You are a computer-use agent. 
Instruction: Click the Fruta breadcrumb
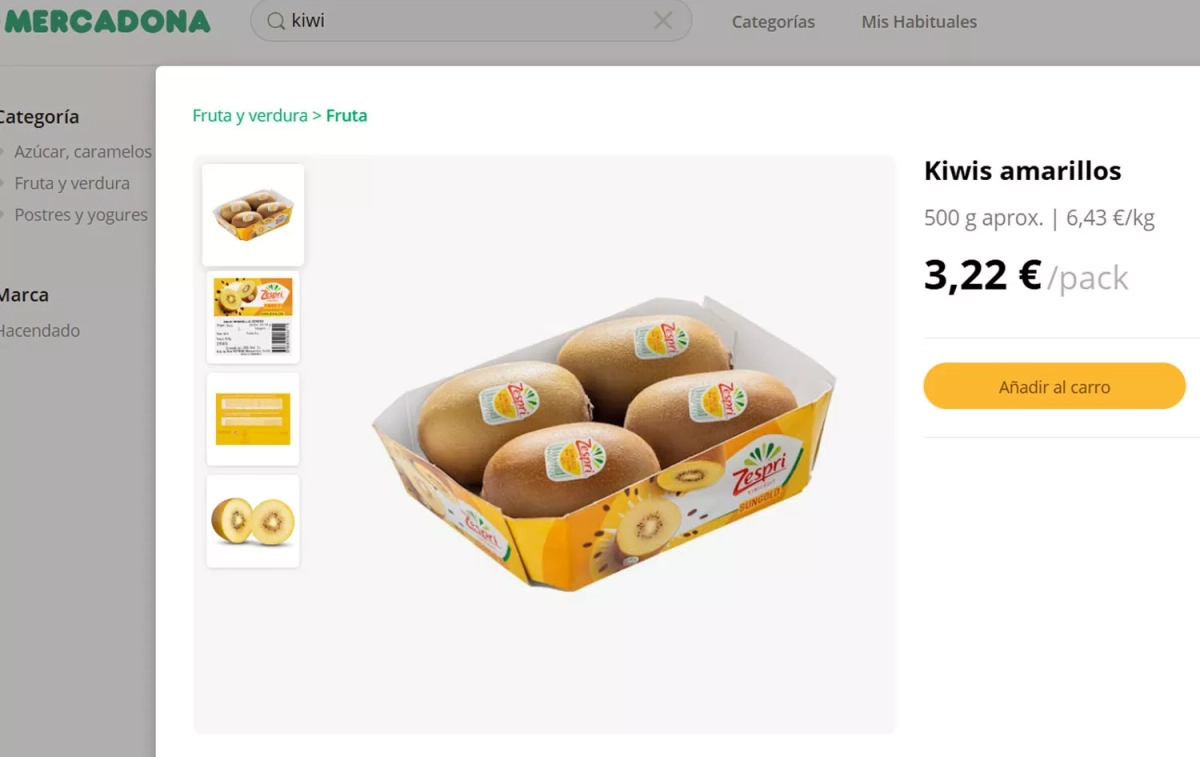click(x=347, y=116)
